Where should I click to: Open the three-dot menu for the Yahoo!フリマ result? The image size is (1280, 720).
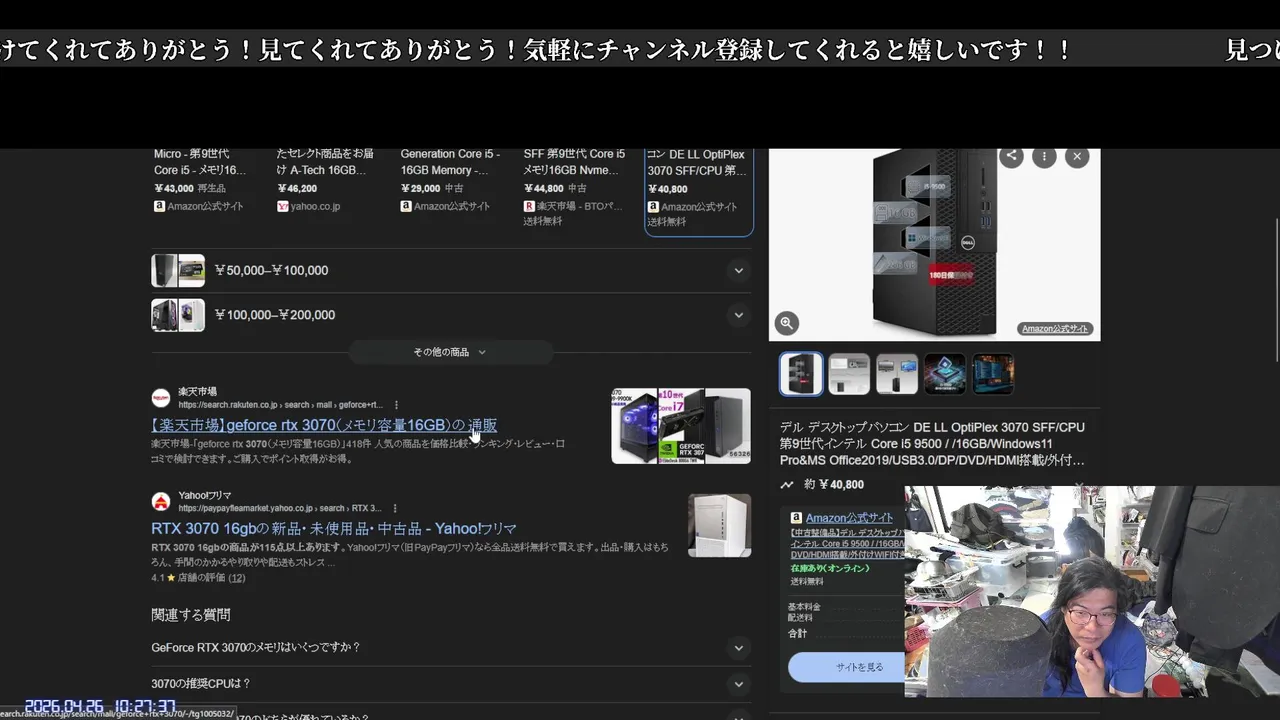point(395,508)
